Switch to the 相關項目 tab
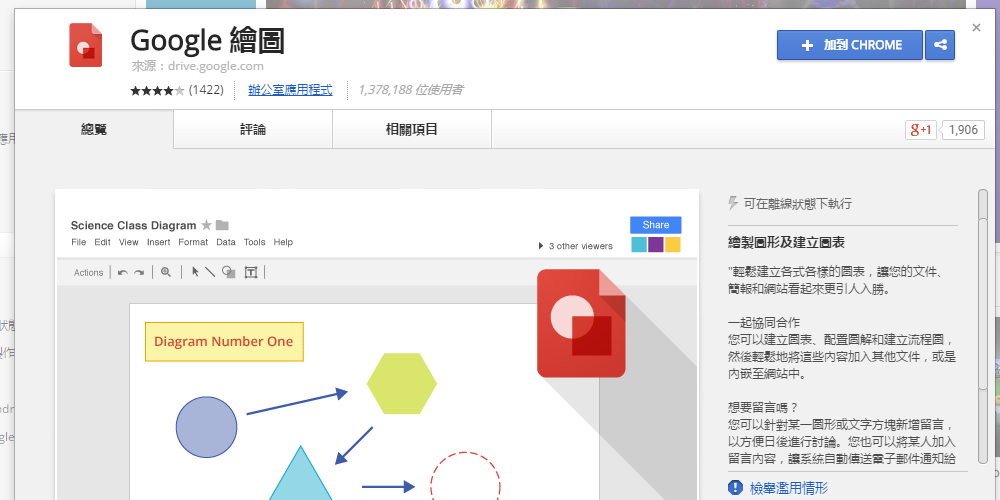 click(x=412, y=129)
